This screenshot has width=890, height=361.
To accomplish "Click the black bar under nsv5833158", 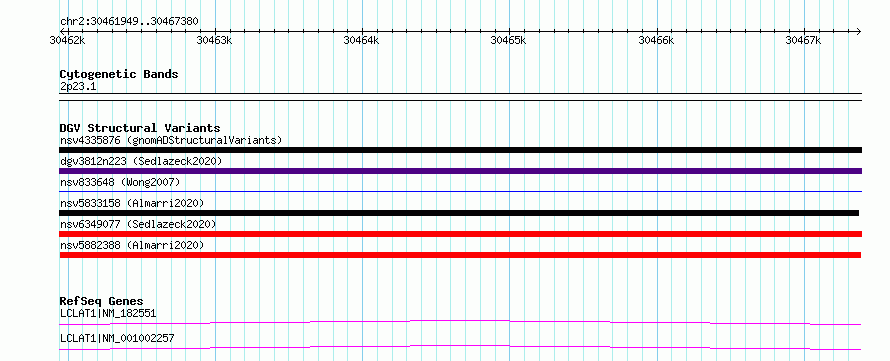I will coord(459,213).
